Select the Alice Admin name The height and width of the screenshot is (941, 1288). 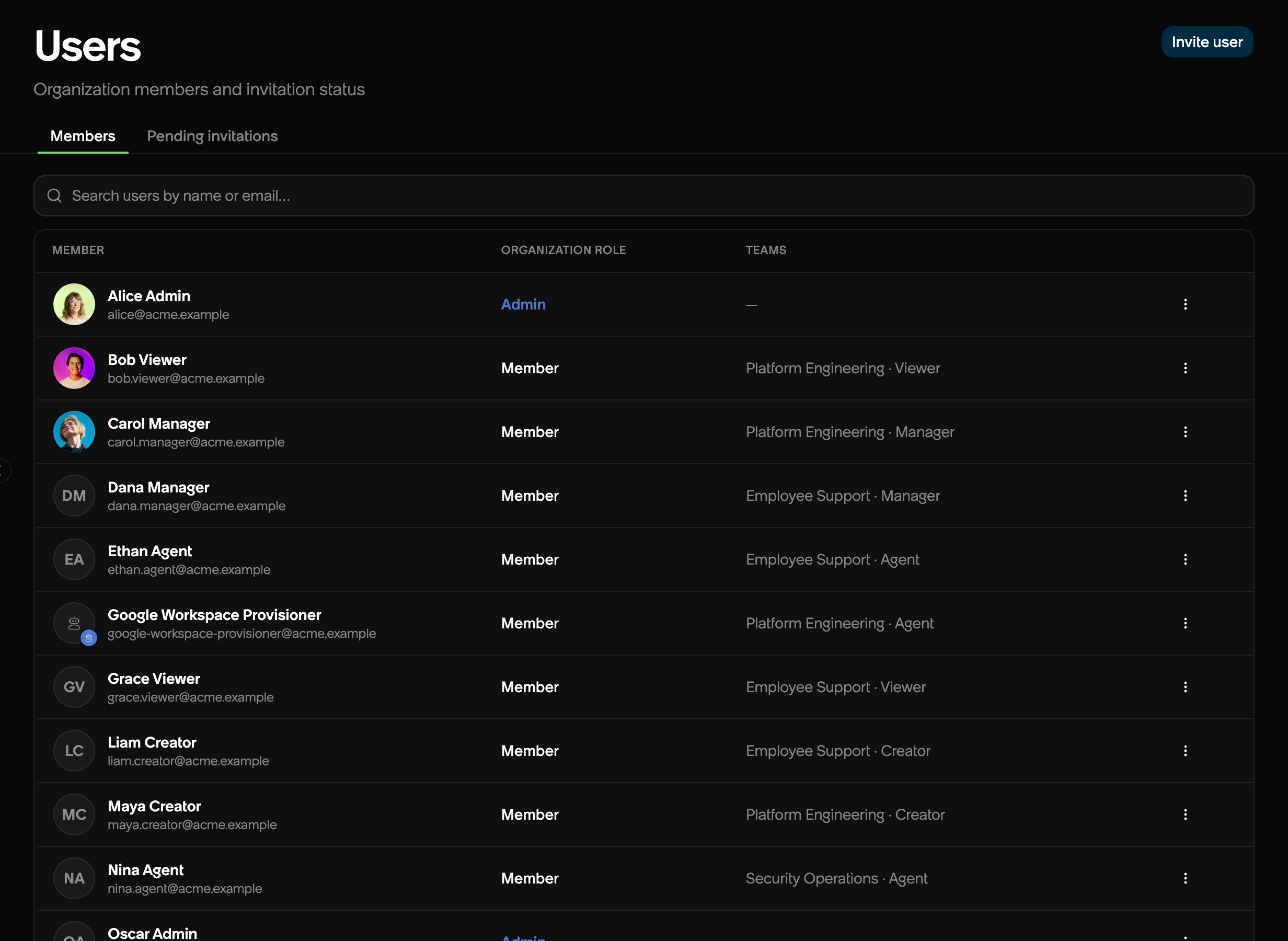pyautogui.click(x=148, y=296)
